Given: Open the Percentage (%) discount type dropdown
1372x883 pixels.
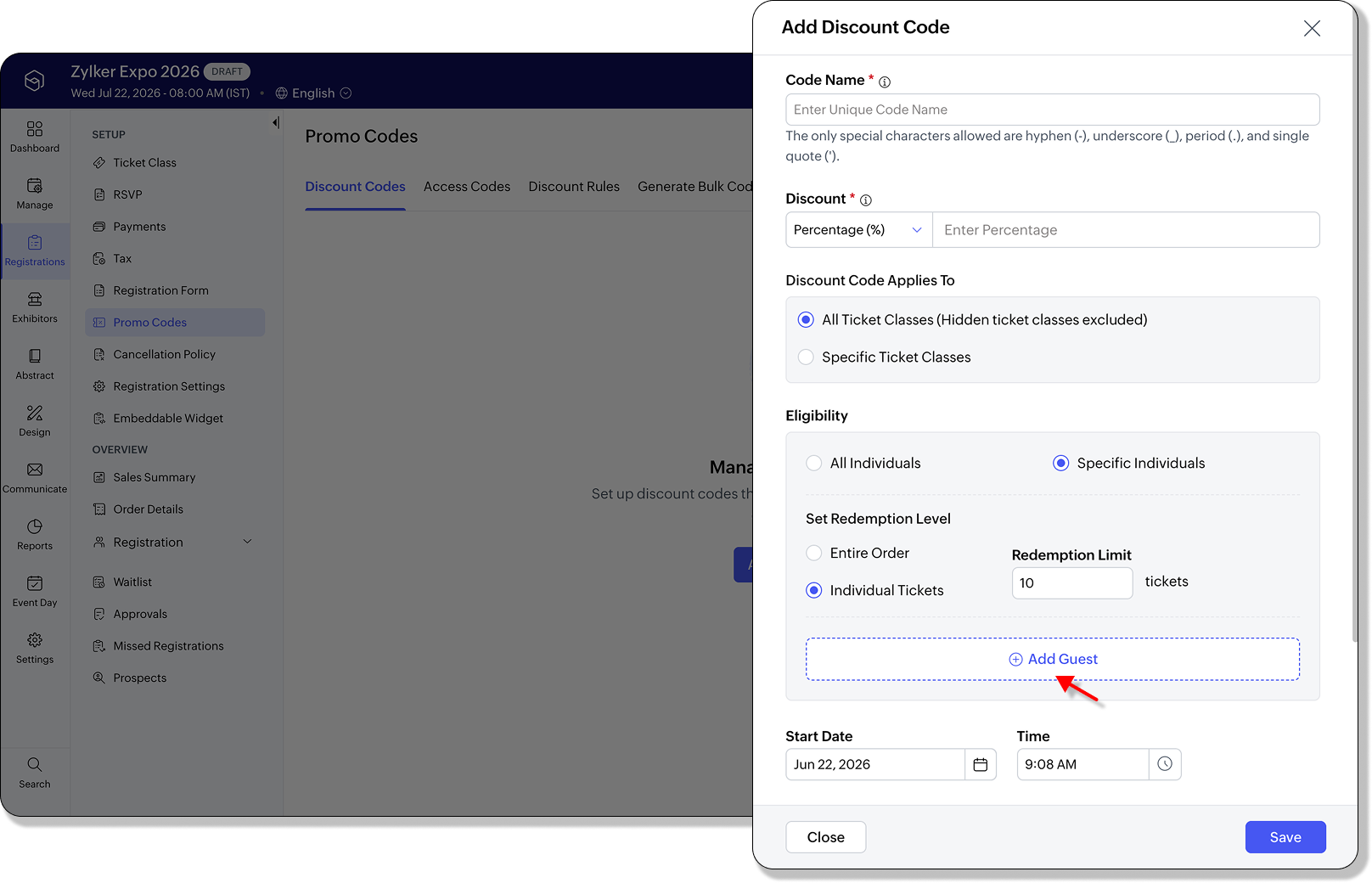Looking at the screenshot, I should 859,230.
